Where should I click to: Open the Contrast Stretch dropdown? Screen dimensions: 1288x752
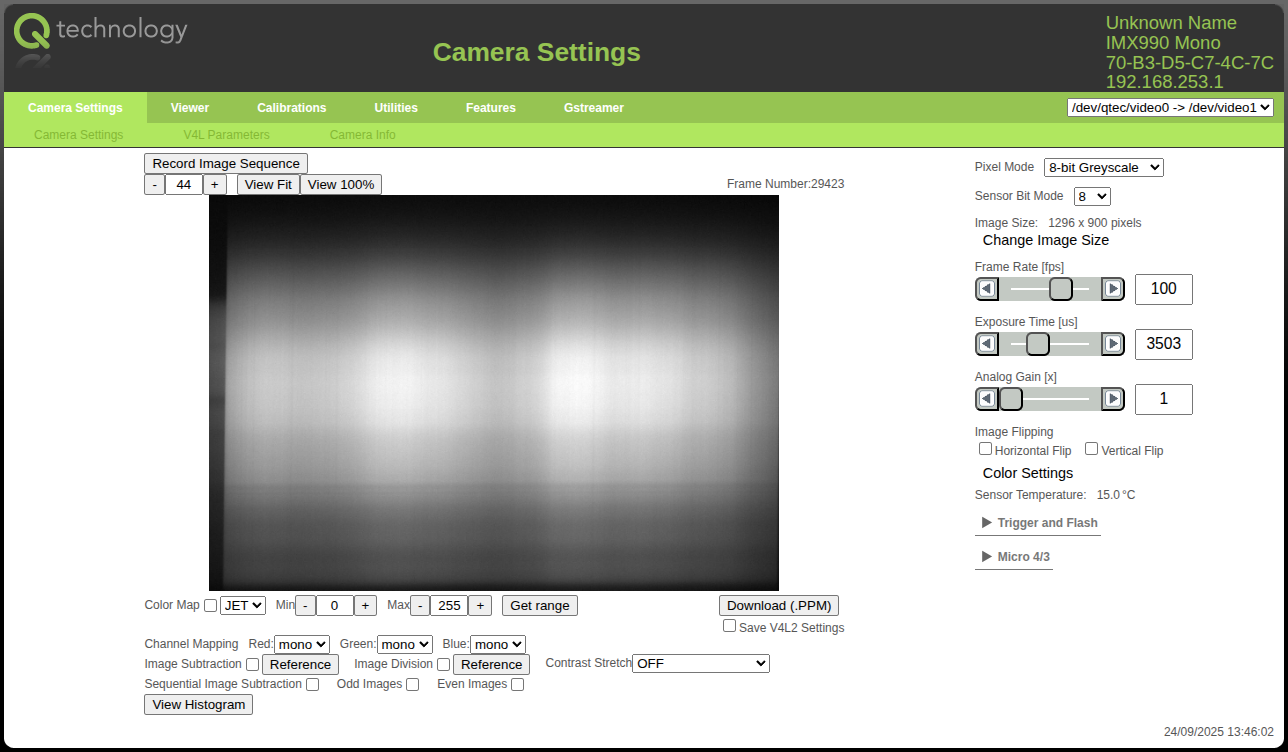[700, 663]
